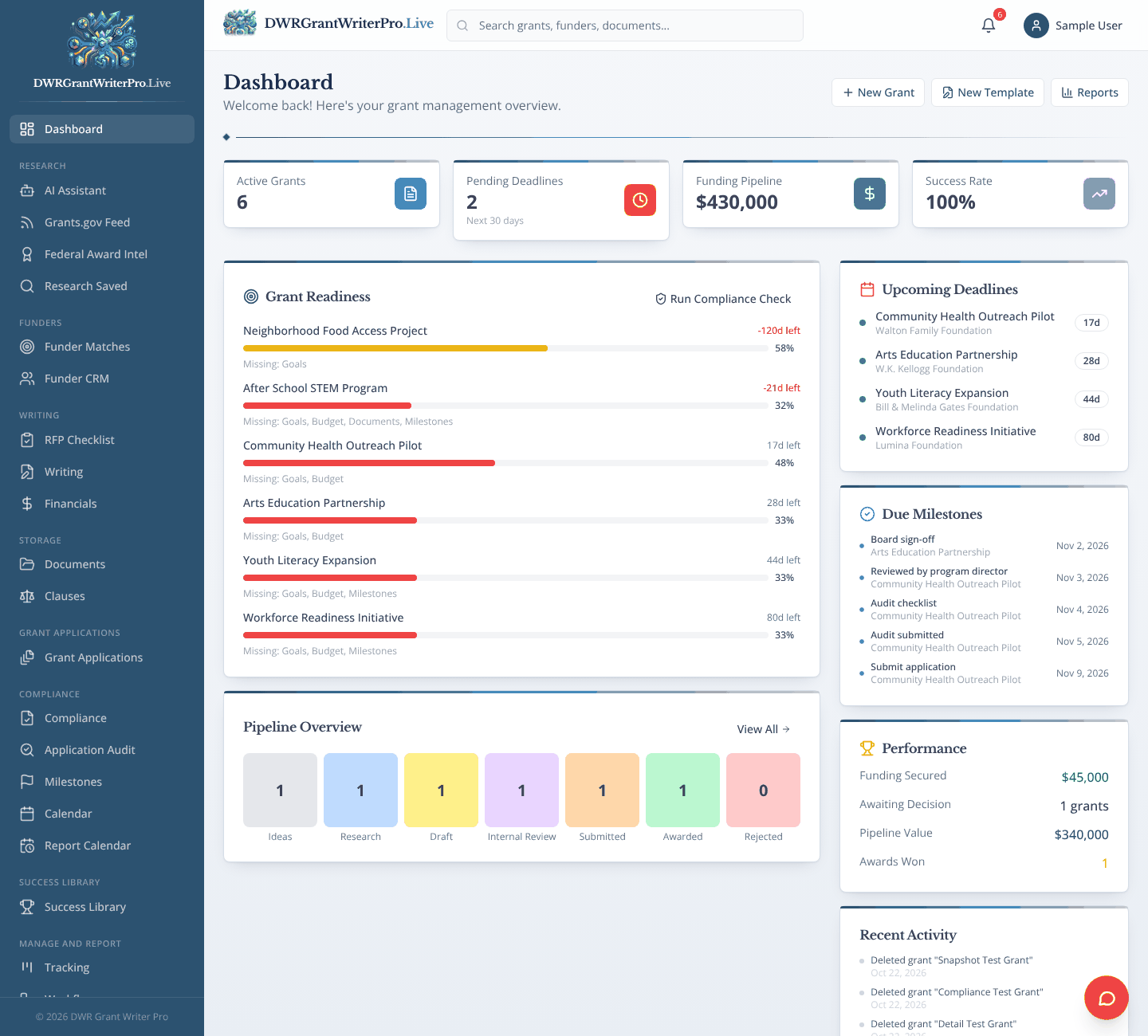Image resolution: width=1148 pixels, height=1036 pixels.
Task: Navigate to Documents in the sidebar
Action: (x=102, y=564)
